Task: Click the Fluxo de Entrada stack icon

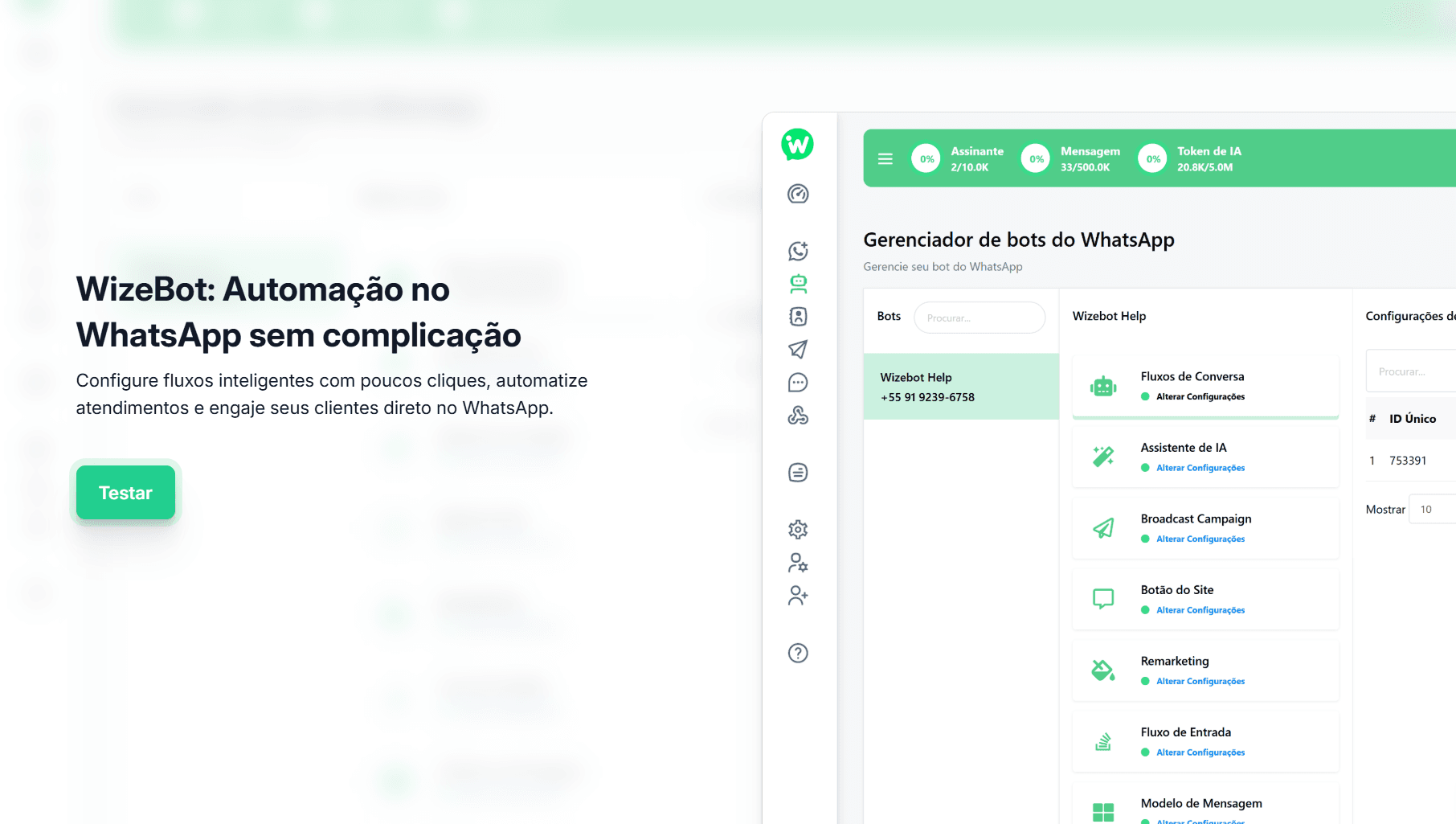Action: click(1103, 741)
